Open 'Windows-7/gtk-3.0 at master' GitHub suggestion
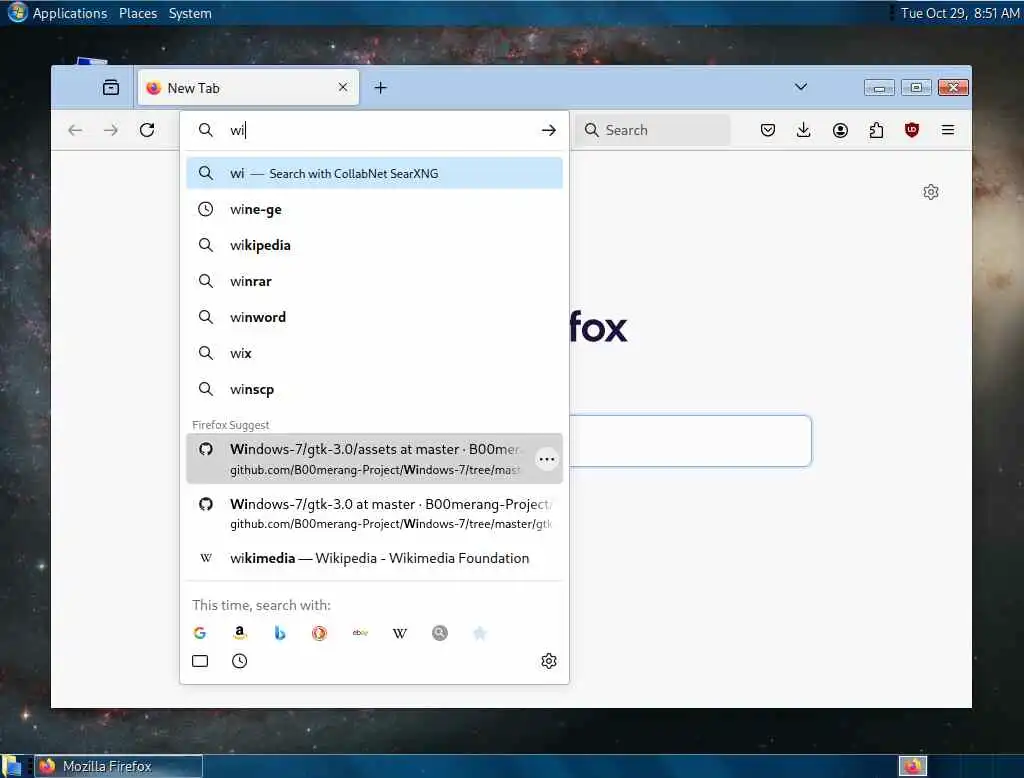1024x778 pixels. coord(374,513)
